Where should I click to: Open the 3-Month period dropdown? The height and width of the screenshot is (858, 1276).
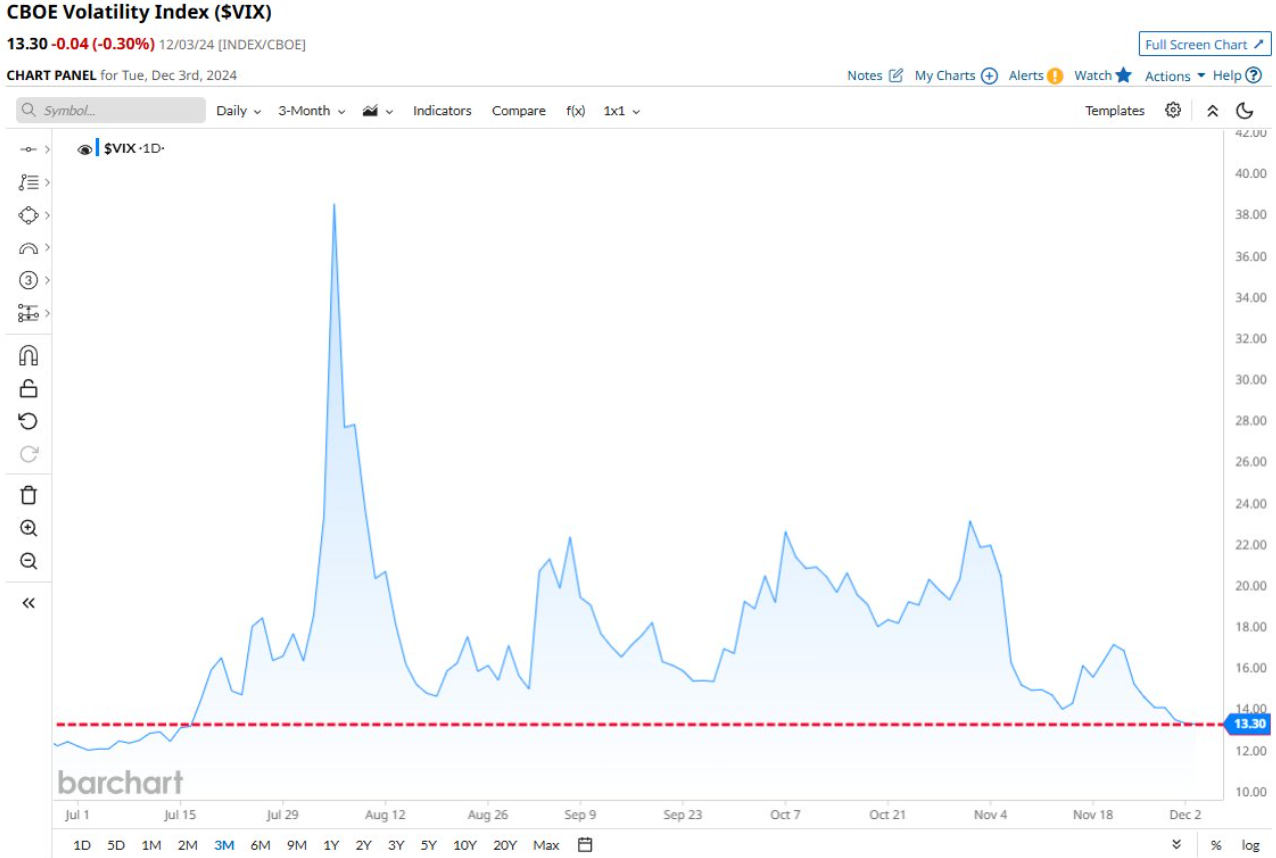(311, 111)
